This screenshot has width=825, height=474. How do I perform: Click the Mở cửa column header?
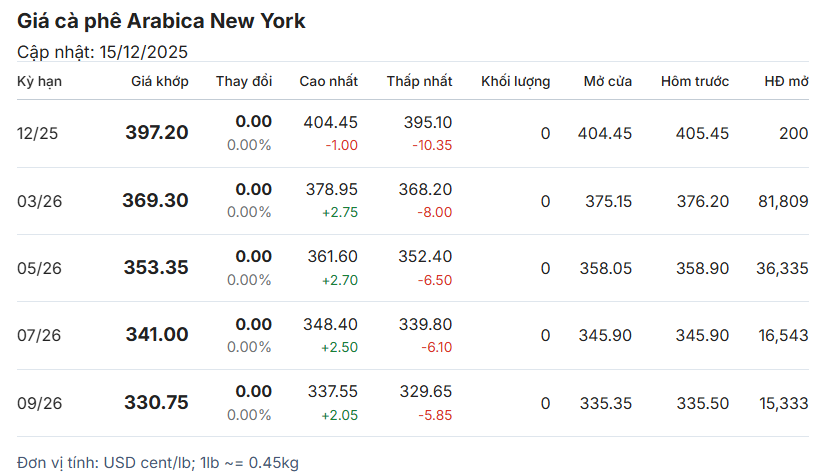[x=607, y=81]
